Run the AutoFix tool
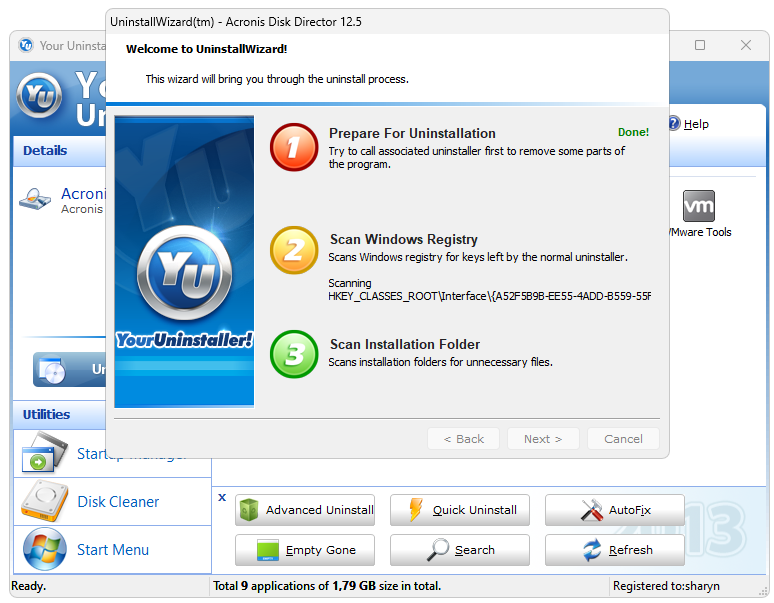 [x=615, y=510]
